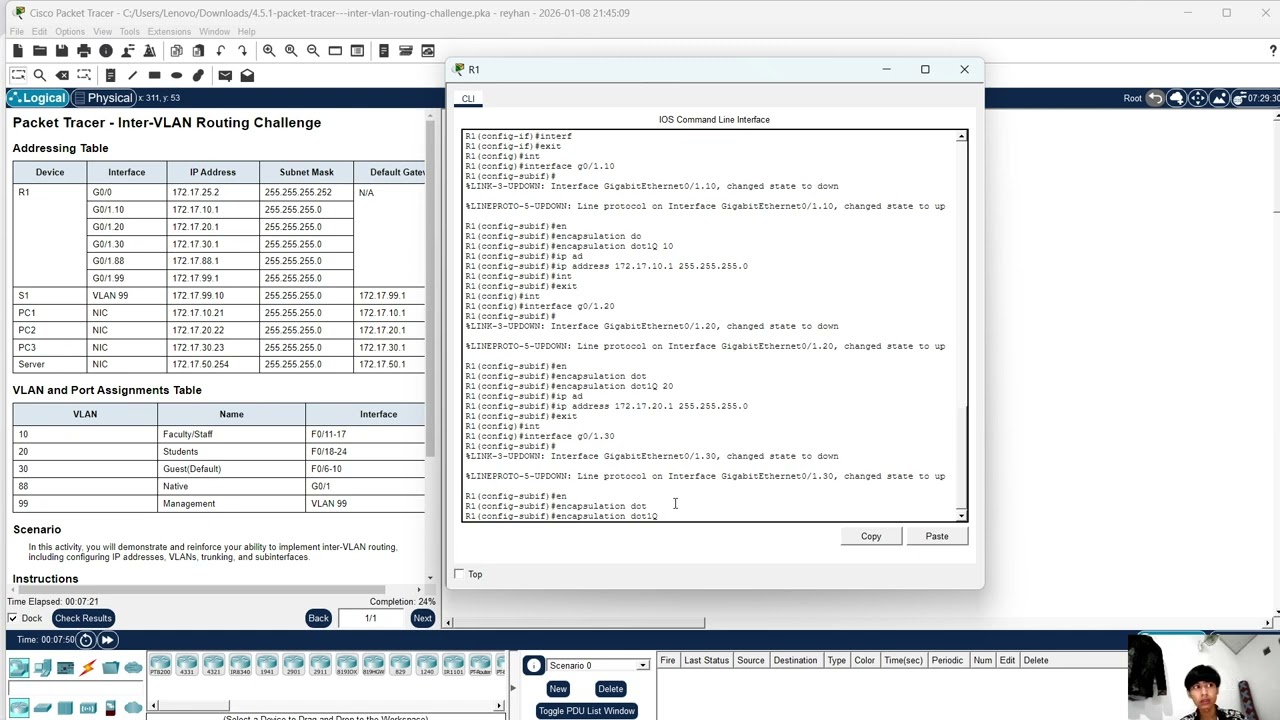1280x720 pixels.
Task: Expand PDU list panel arrow
Action: click(514, 688)
